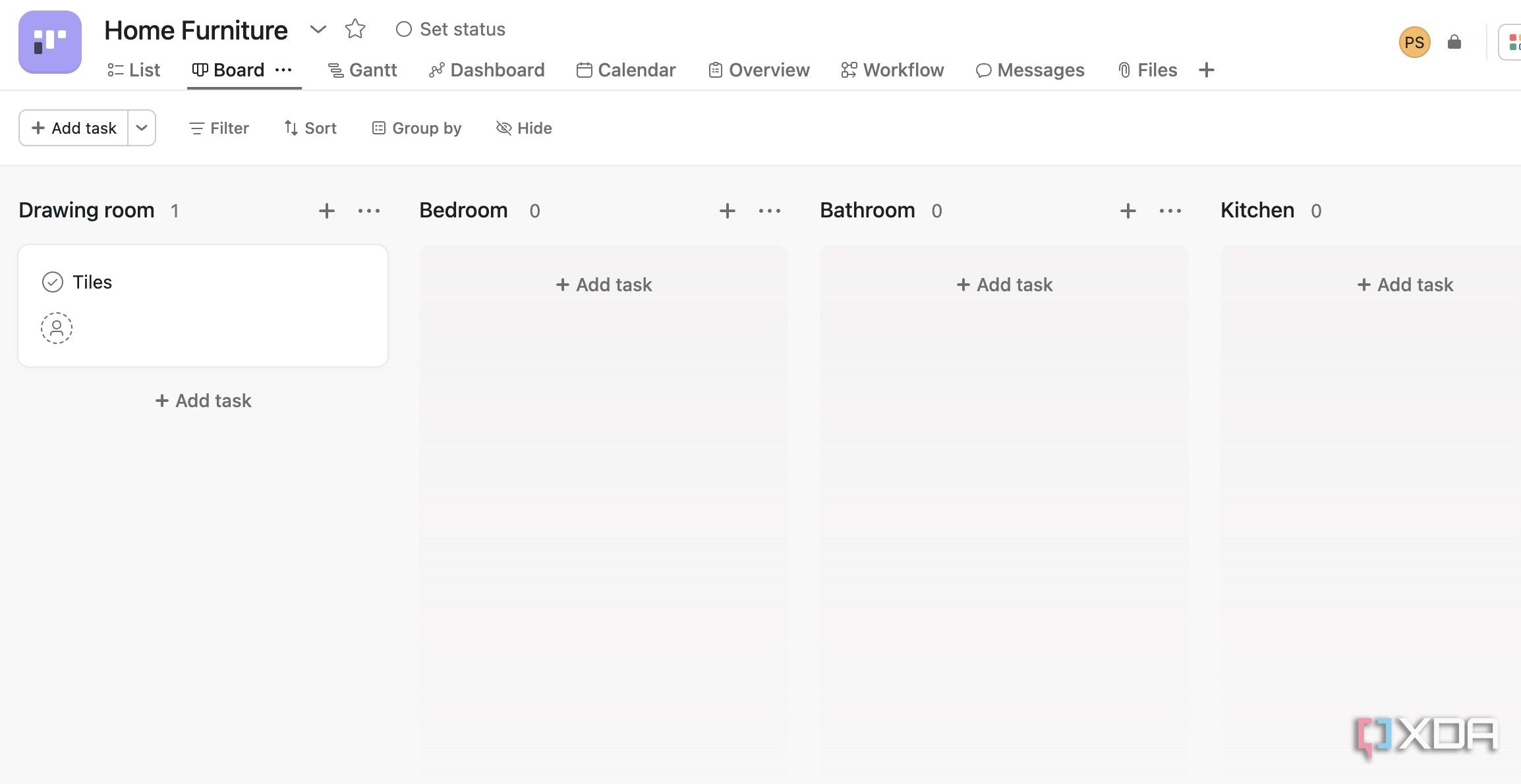Screen dimensions: 1521x784
Task: Open the Group by options
Action: pyautogui.click(x=416, y=128)
